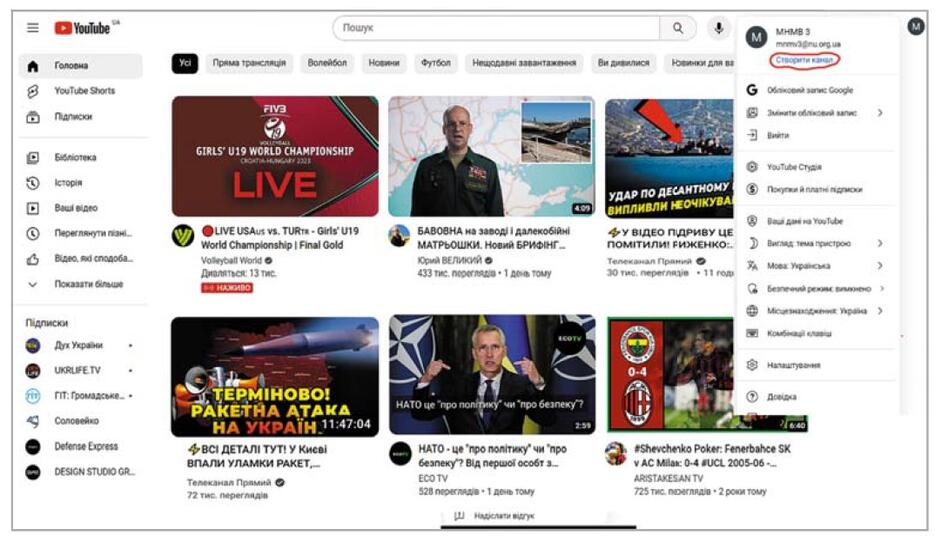Select the Футбол filter chip
This screenshot has height=536, width=940.
click(x=436, y=63)
